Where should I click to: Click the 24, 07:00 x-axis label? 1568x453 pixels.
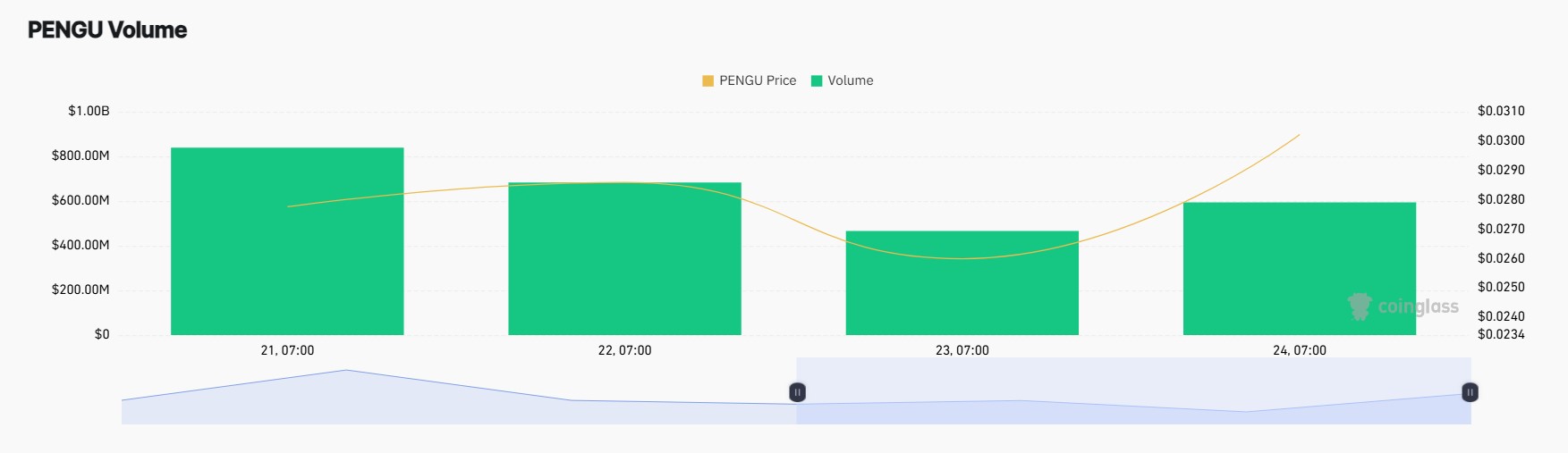point(1300,350)
